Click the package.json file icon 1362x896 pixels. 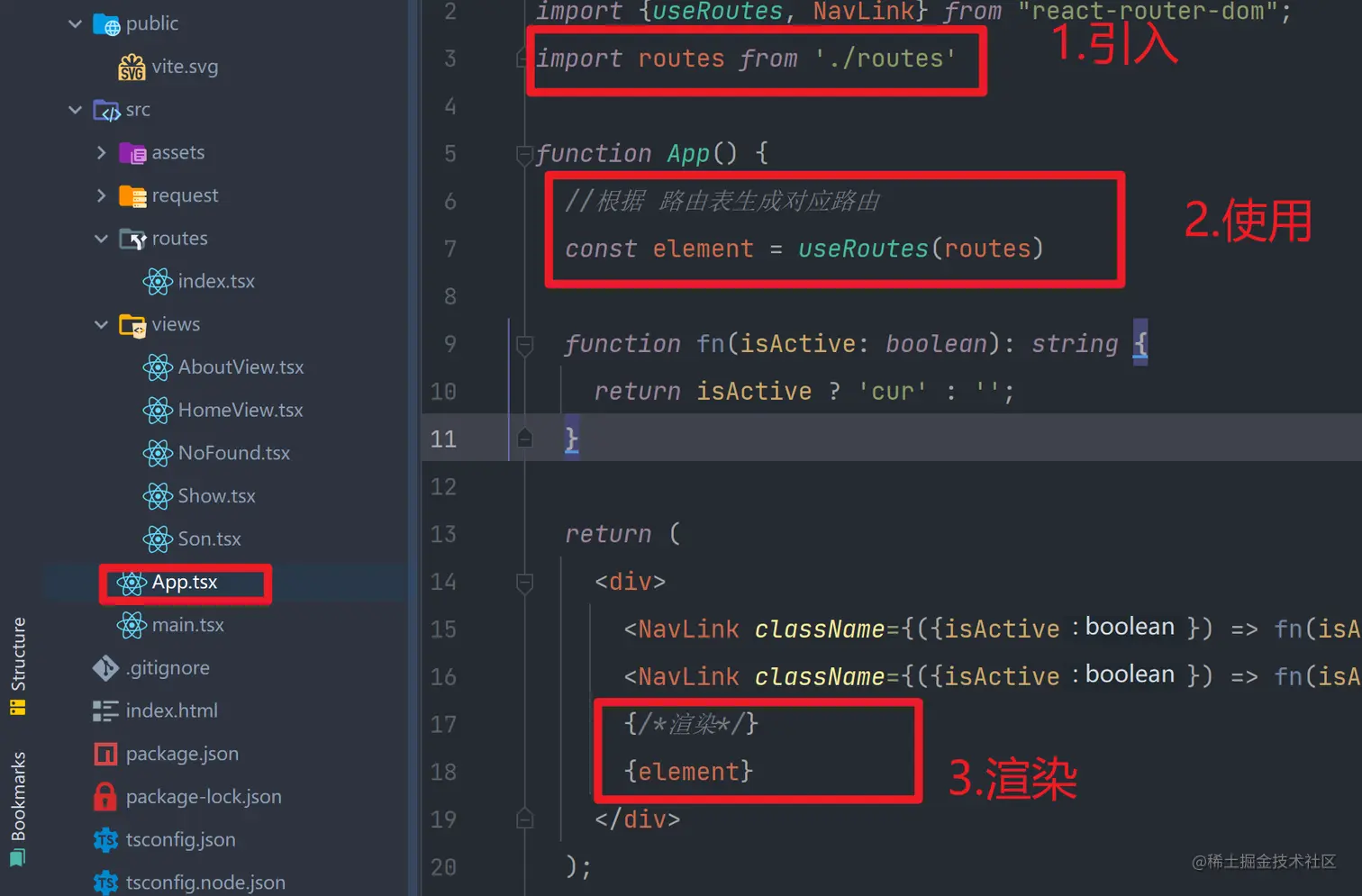[x=105, y=754]
